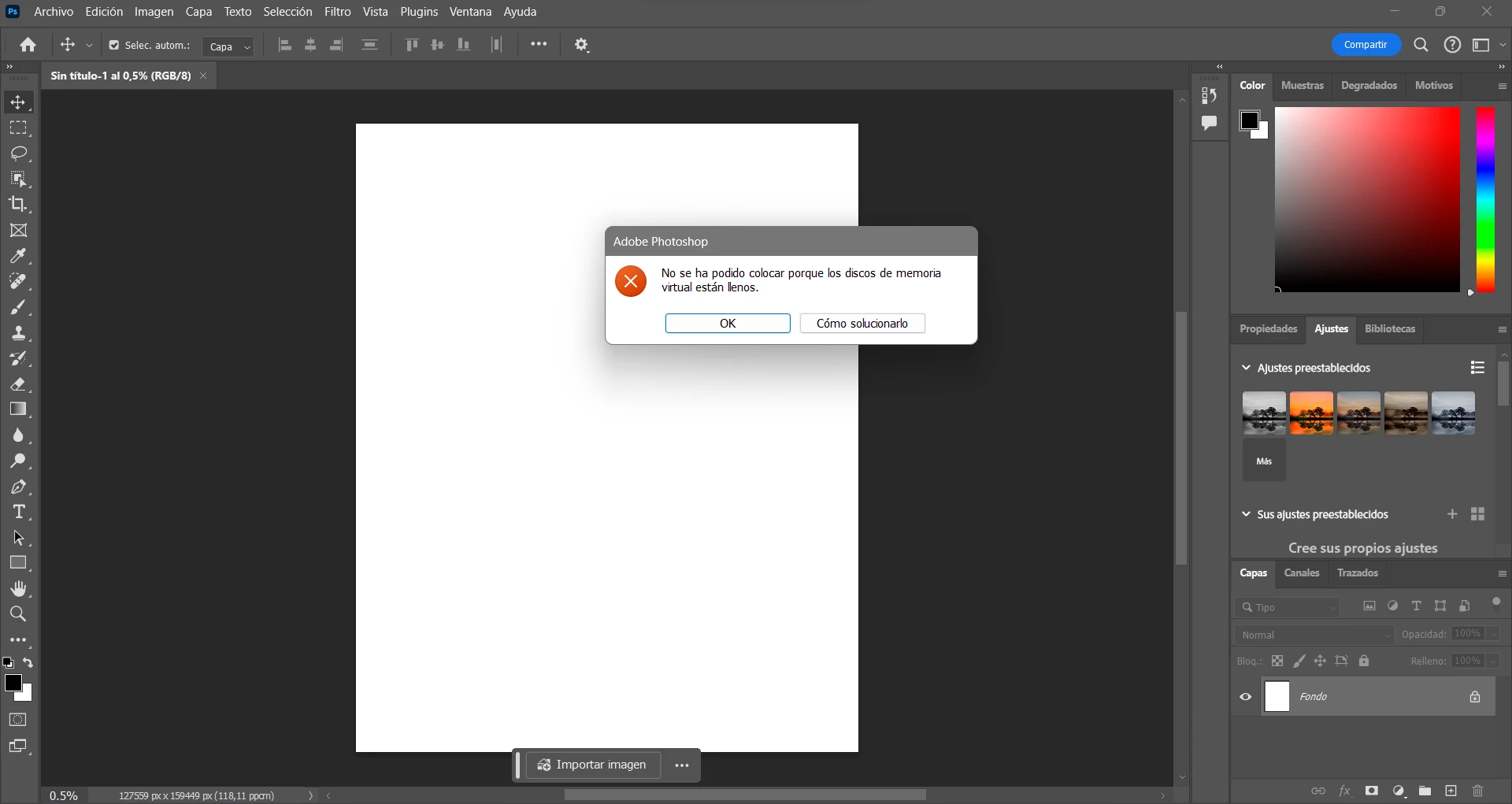Toggle the lock all padlock

tap(1364, 661)
